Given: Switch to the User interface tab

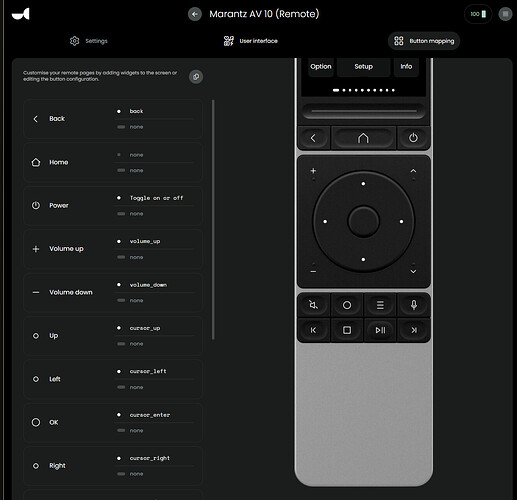Looking at the screenshot, I should 251,41.
